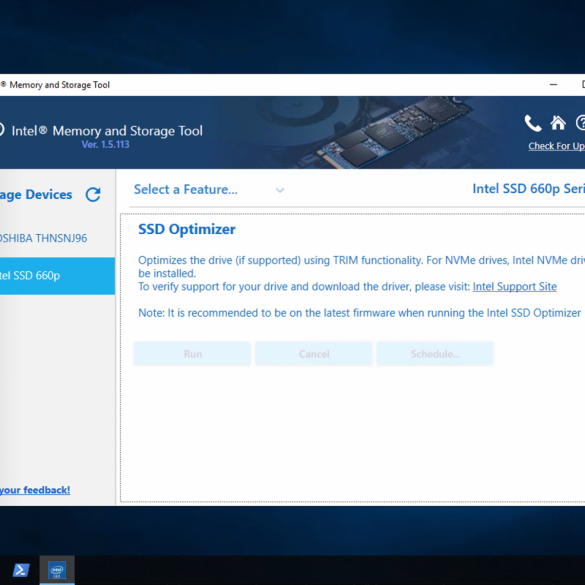Click the Intel logo beside the app title
The height and width of the screenshot is (585, 585).
pyautogui.click(x=1, y=130)
